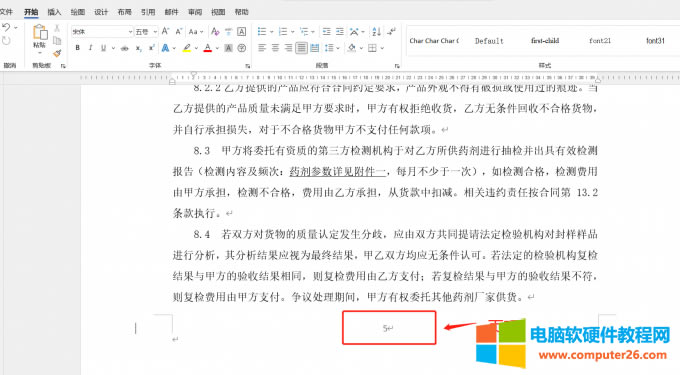The image size is (680, 375).
Task: Click the 粘贴 paste button
Action: [x=39, y=37]
